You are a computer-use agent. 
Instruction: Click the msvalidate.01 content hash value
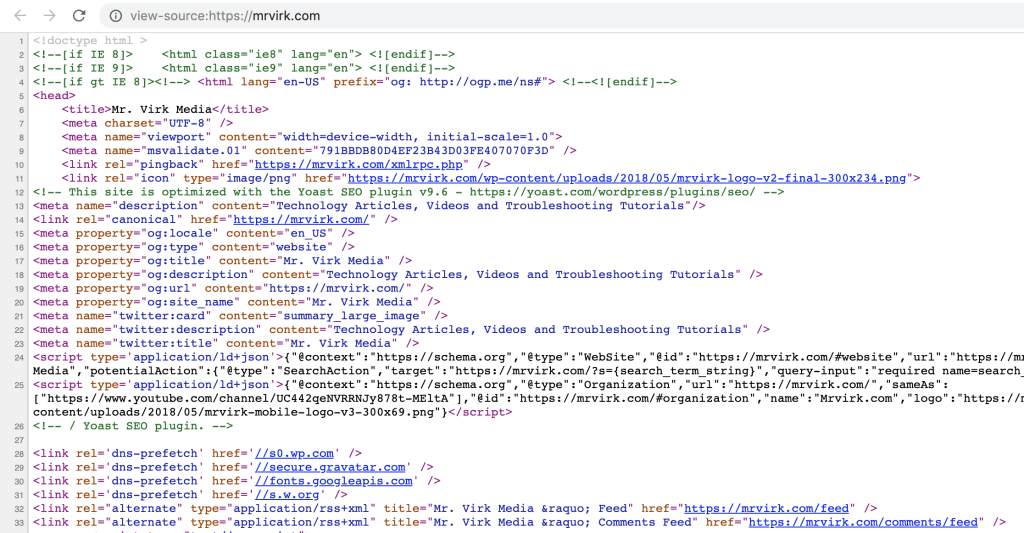click(x=433, y=150)
